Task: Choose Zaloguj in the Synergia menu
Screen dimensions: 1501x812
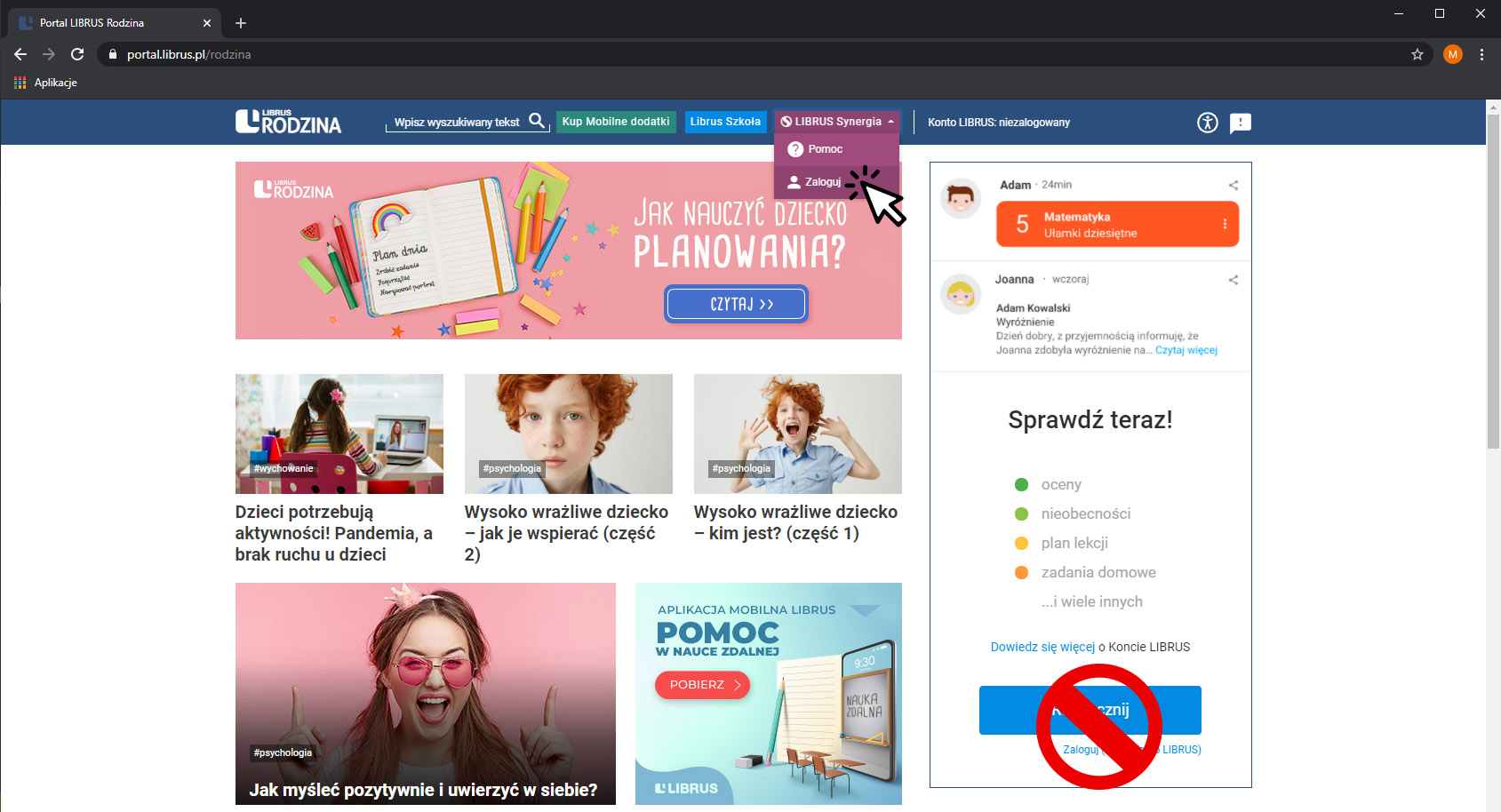Action: point(822,182)
